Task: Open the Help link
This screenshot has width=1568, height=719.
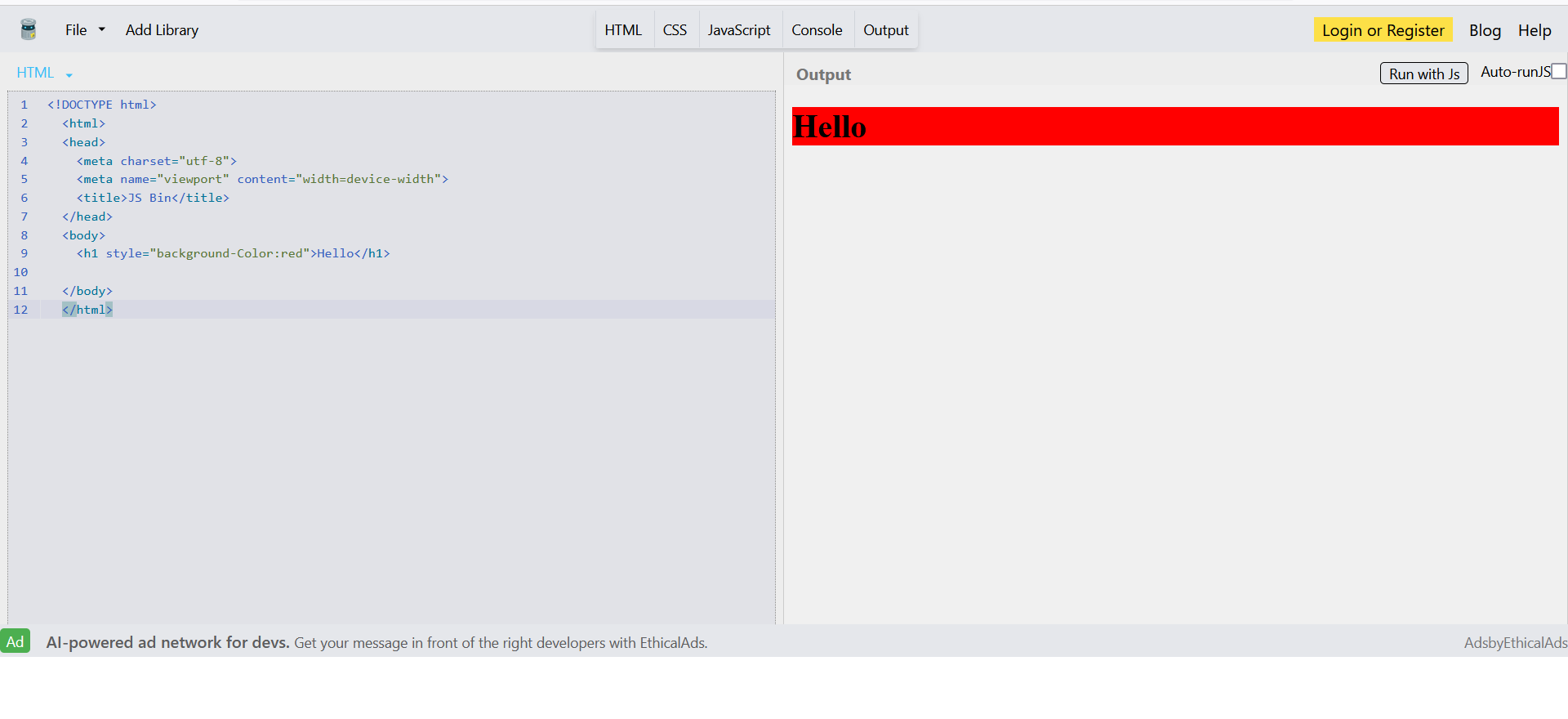Action: coord(1535,30)
